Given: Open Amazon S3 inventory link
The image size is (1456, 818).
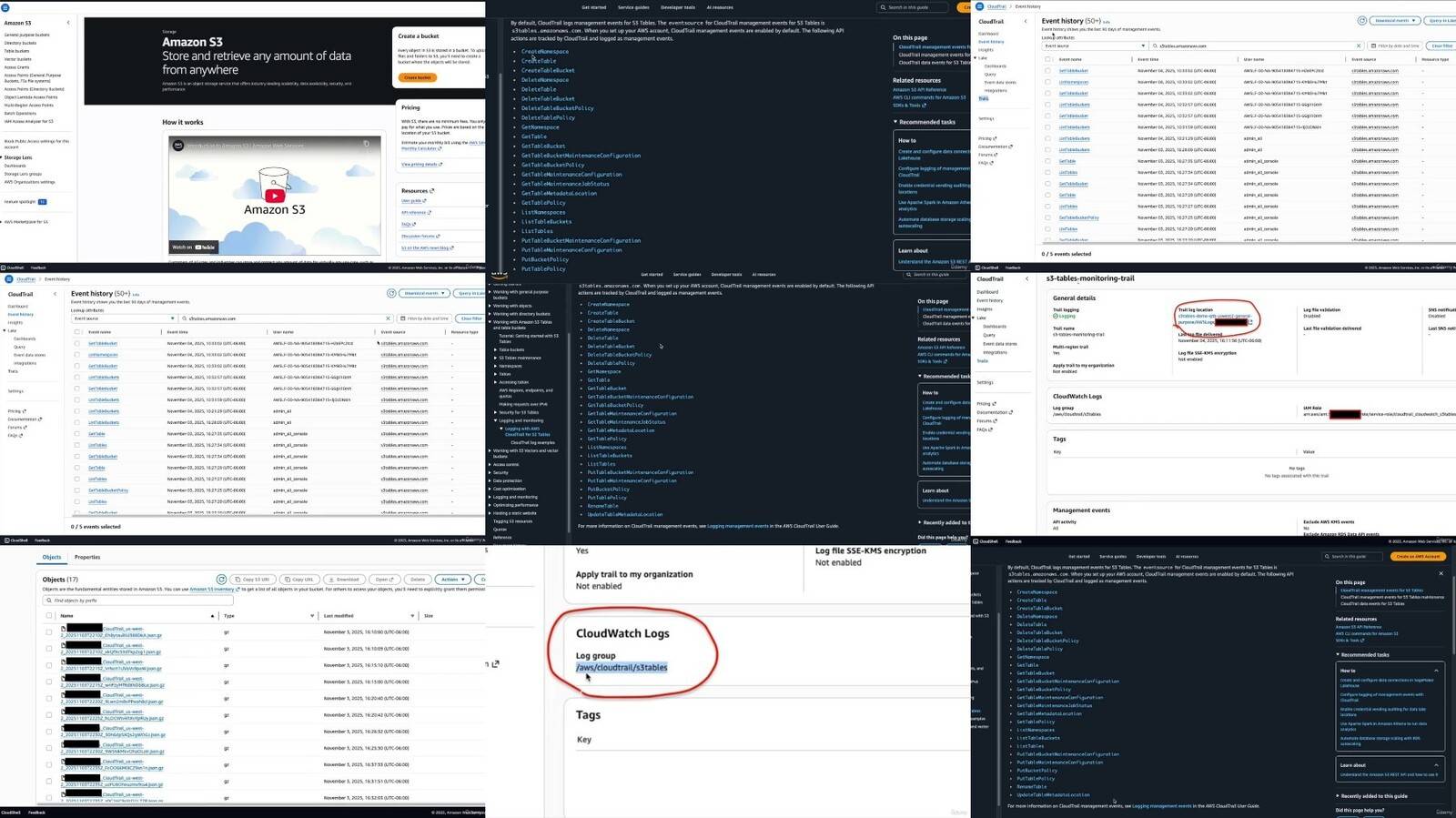Looking at the screenshot, I should pyautogui.click(x=213, y=590).
